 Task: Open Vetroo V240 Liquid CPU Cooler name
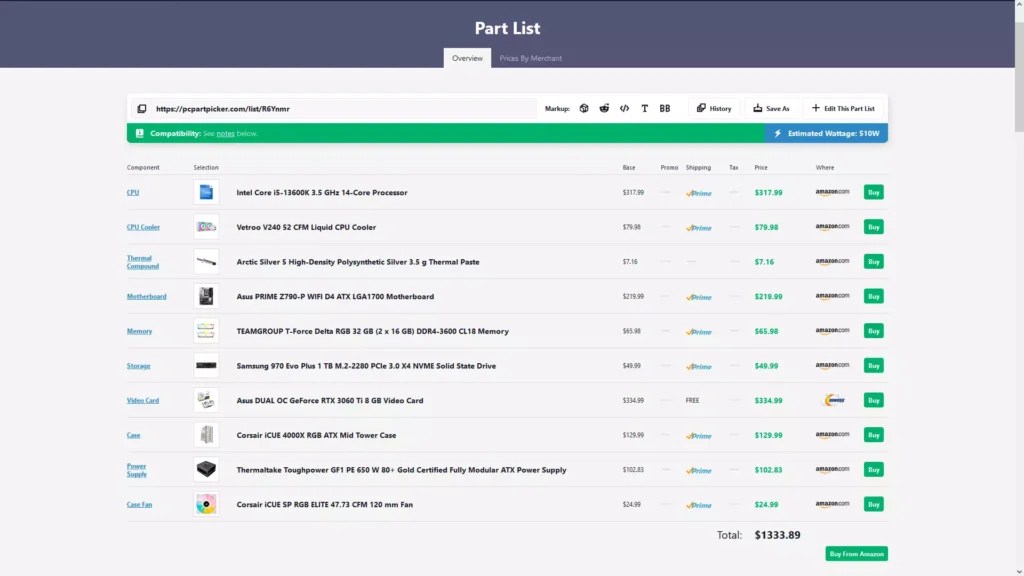click(306, 227)
